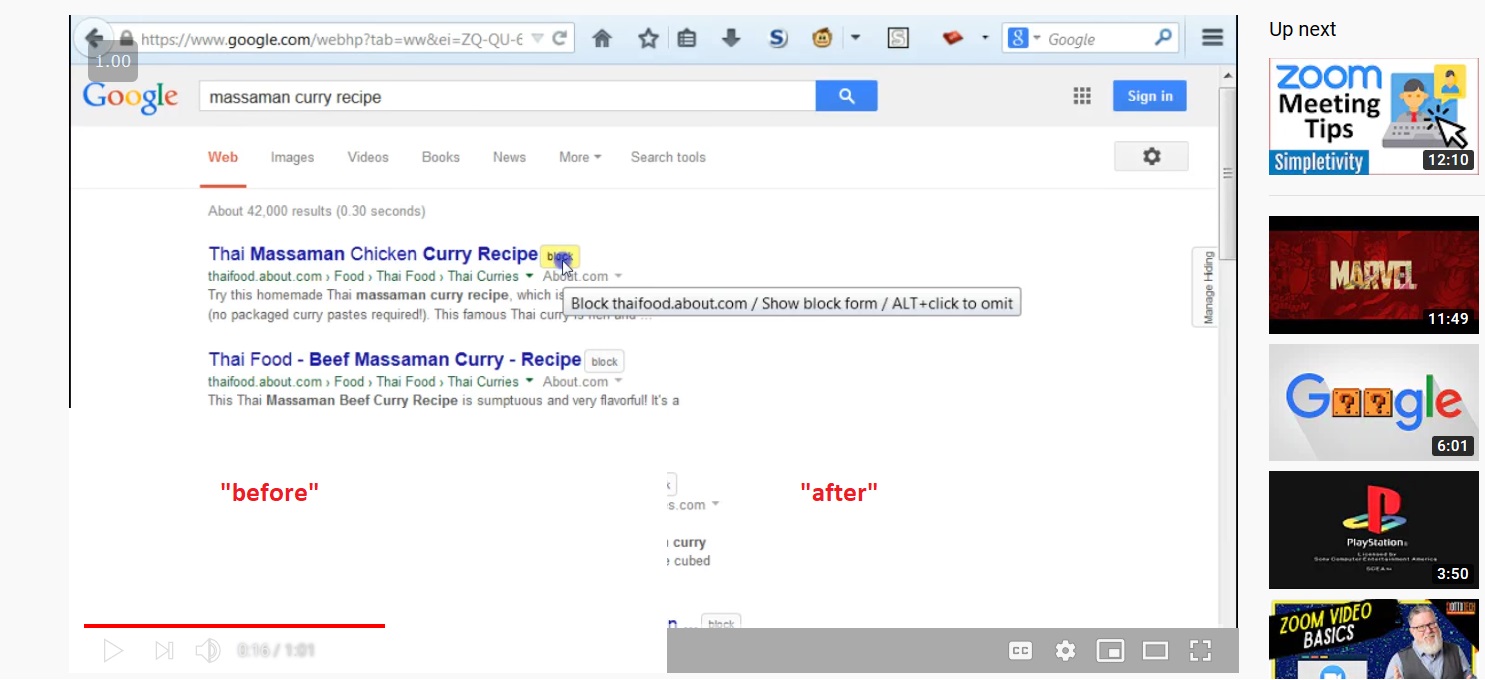Click the Google search results settings gear

pos(1151,156)
